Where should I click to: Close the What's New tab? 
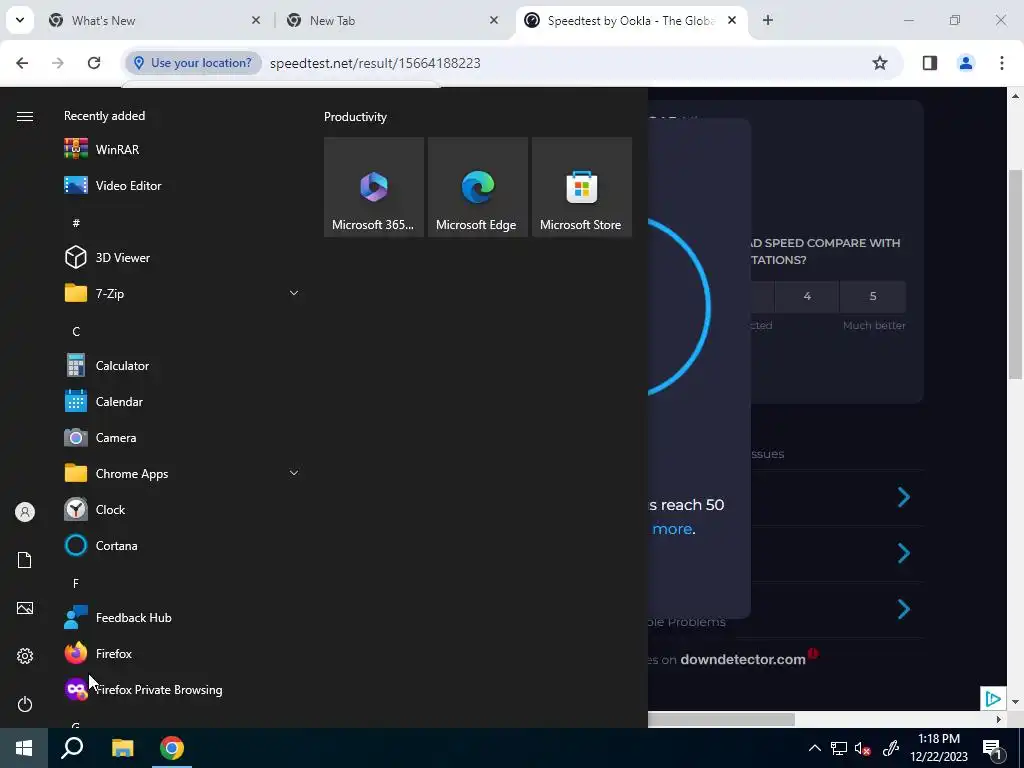[x=256, y=20]
